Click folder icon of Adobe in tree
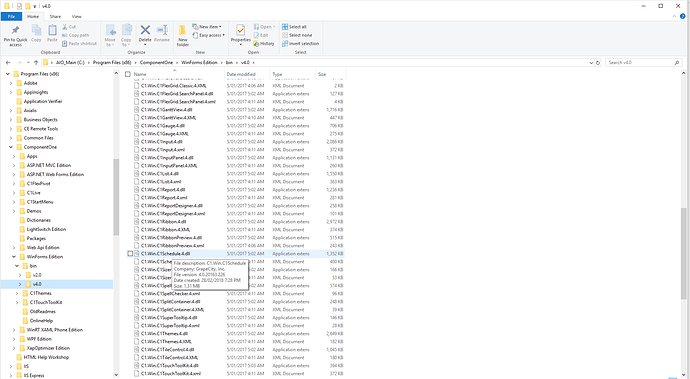Image resolution: width=690 pixels, height=379 pixels. [19, 83]
